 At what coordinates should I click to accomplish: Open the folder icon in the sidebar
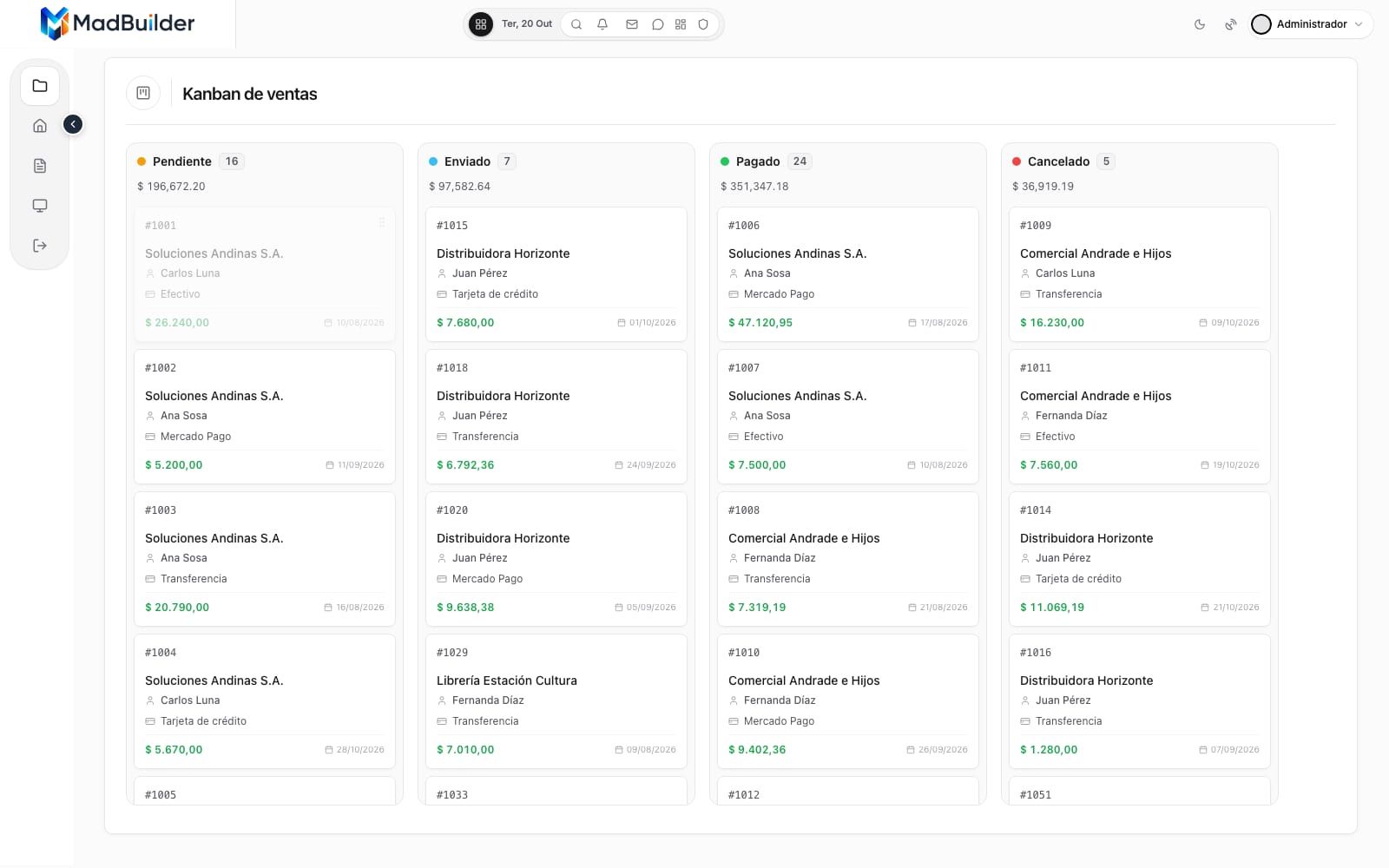[x=40, y=86]
